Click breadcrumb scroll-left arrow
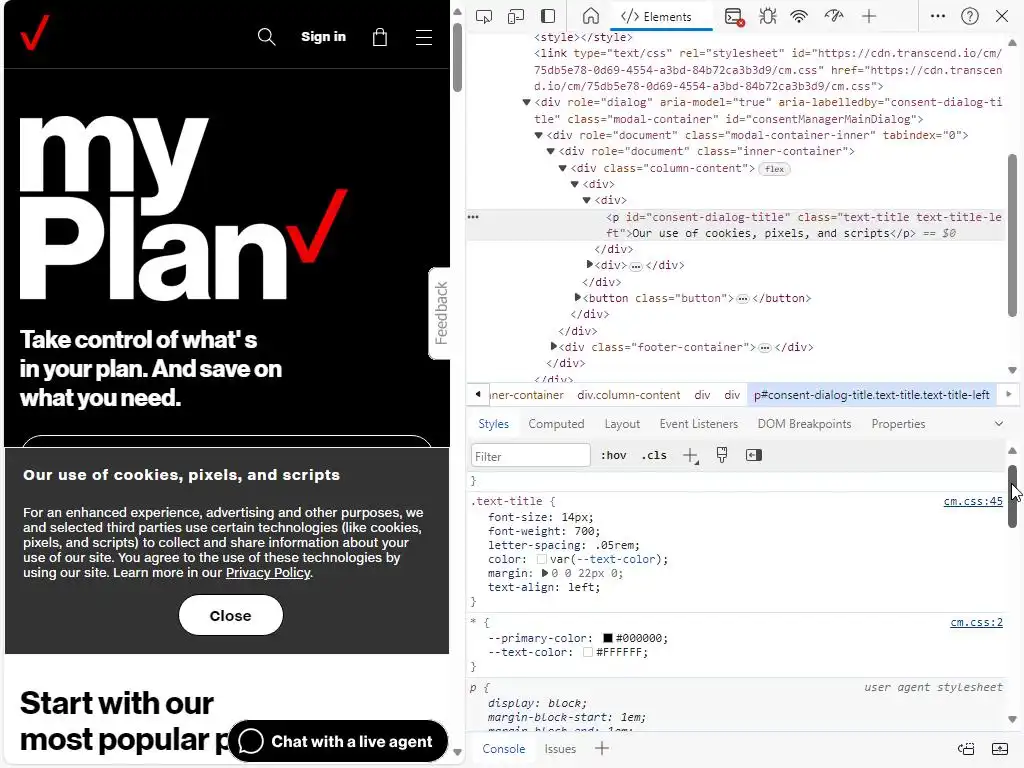1024x768 pixels. click(x=478, y=394)
